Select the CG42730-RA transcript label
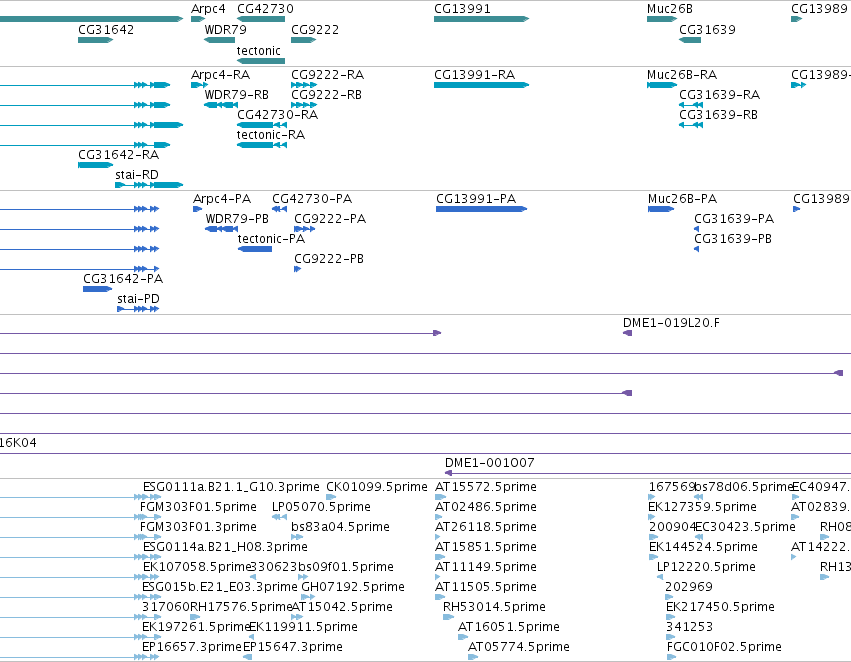 [x=277, y=115]
